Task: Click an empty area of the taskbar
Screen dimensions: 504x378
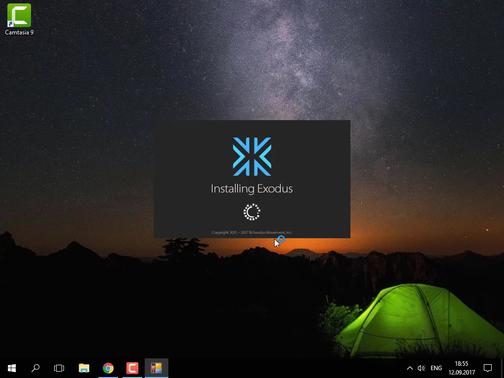Action: (x=283, y=368)
